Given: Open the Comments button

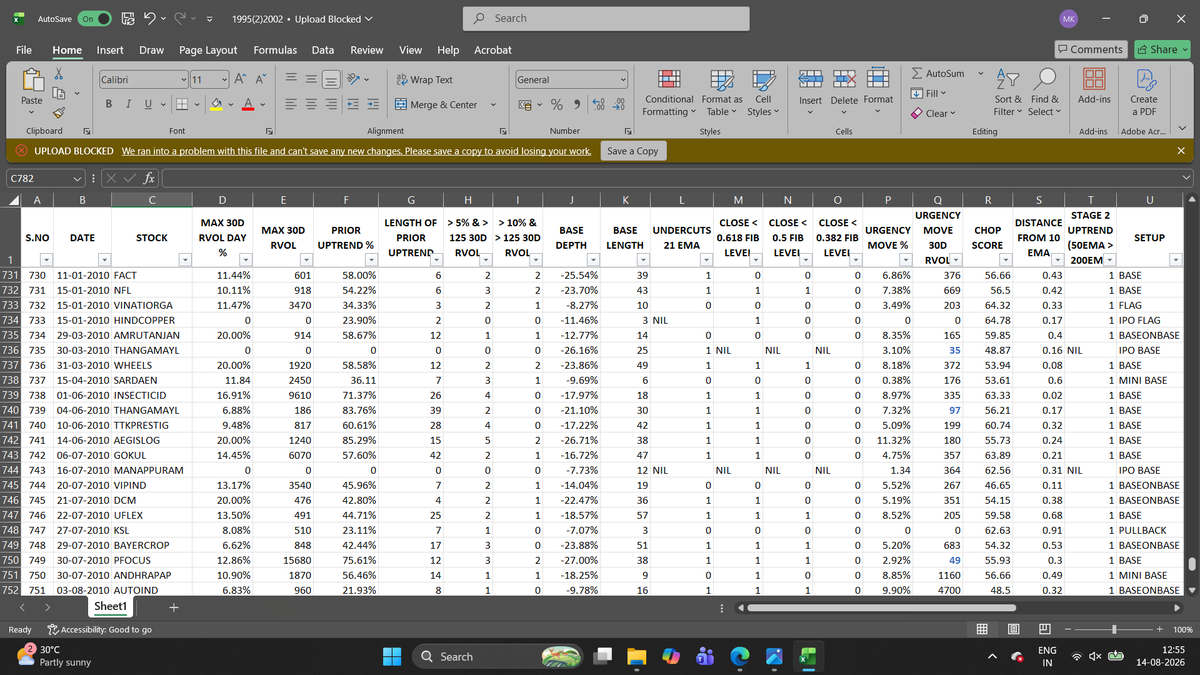Looking at the screenshot, I should 1090,49.
